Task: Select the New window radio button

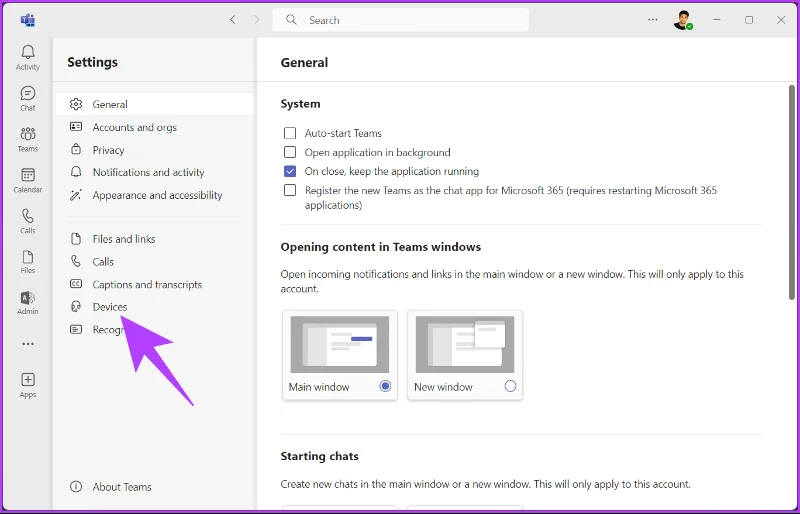Action: pos(510,386)
